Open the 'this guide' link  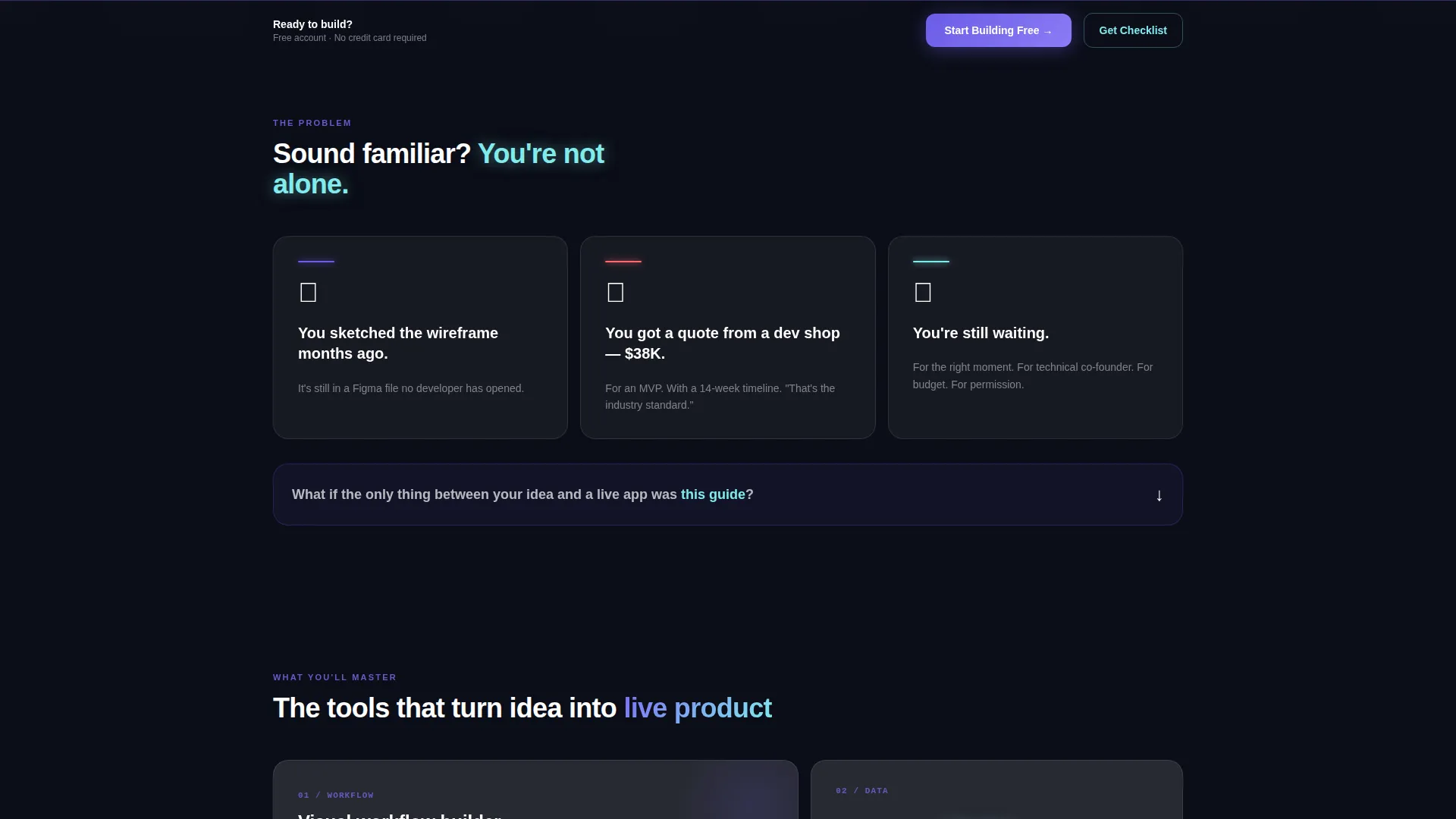(713, 494)
